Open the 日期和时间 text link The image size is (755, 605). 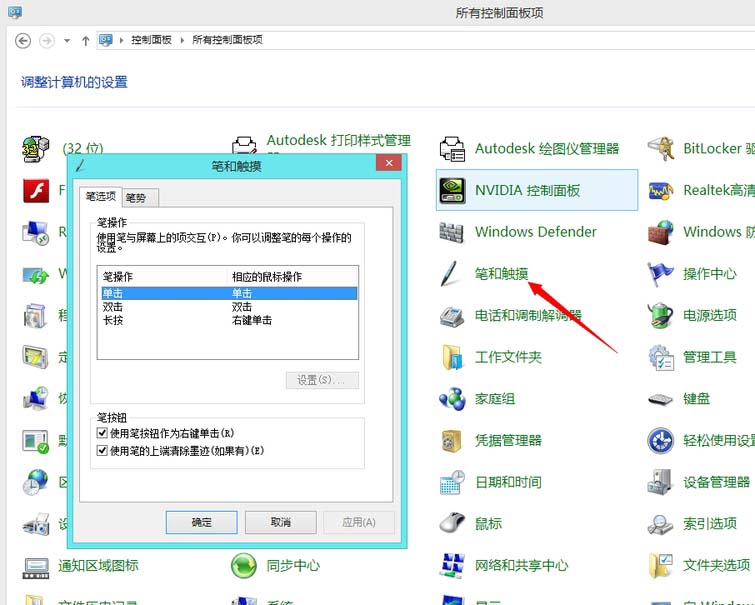tap(508, 482)
